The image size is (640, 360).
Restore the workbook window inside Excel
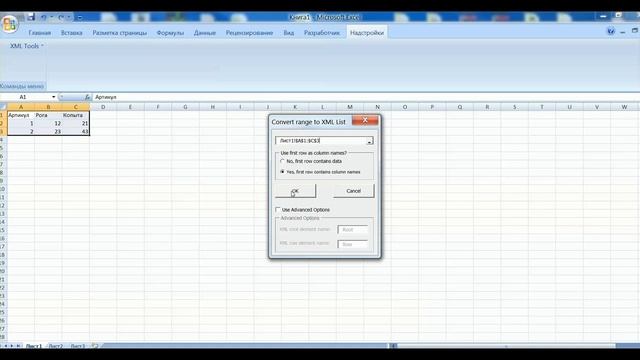coord(635,31)
